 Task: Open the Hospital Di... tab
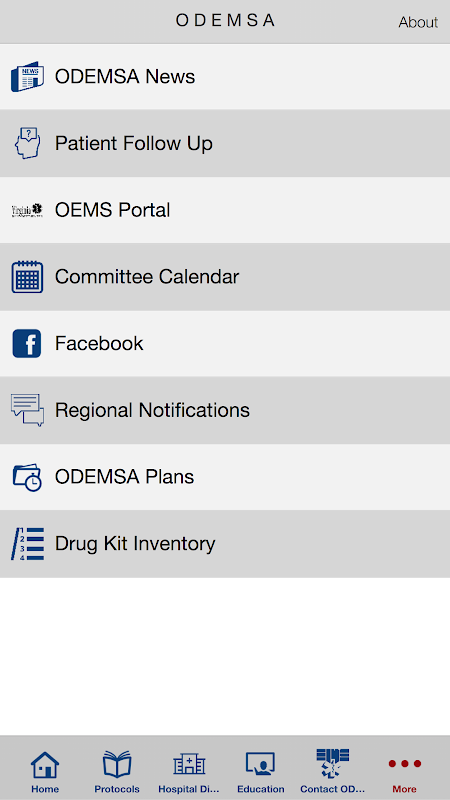[x=189, y=772]
